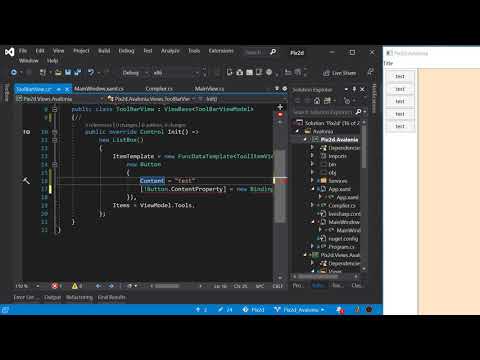This screenshot has height=360, width=480.
Task: Close the Solution Explorer panel
Action: (x=362, y=89)
